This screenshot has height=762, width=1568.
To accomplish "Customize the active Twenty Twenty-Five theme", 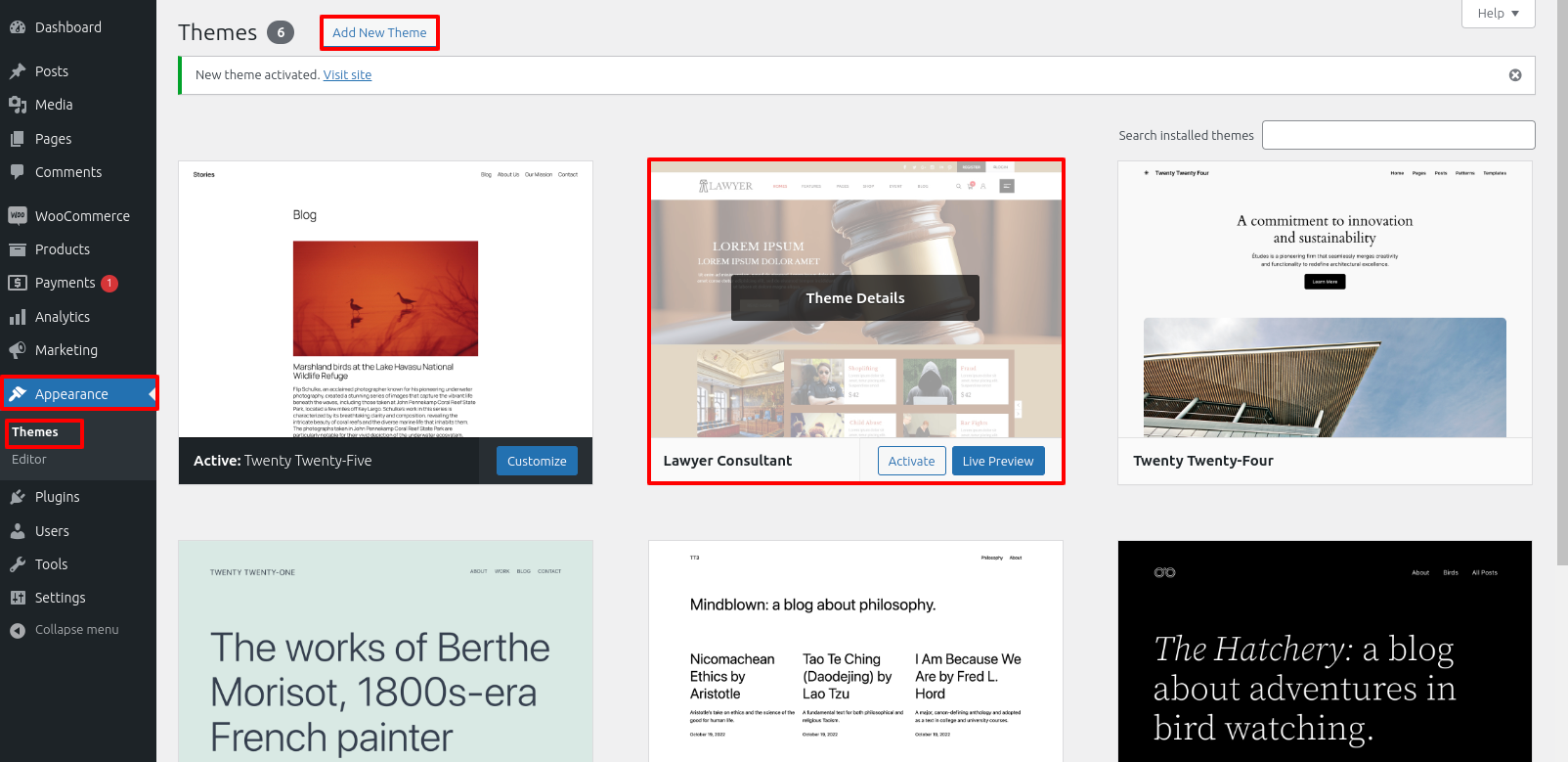I will (537, 461).
